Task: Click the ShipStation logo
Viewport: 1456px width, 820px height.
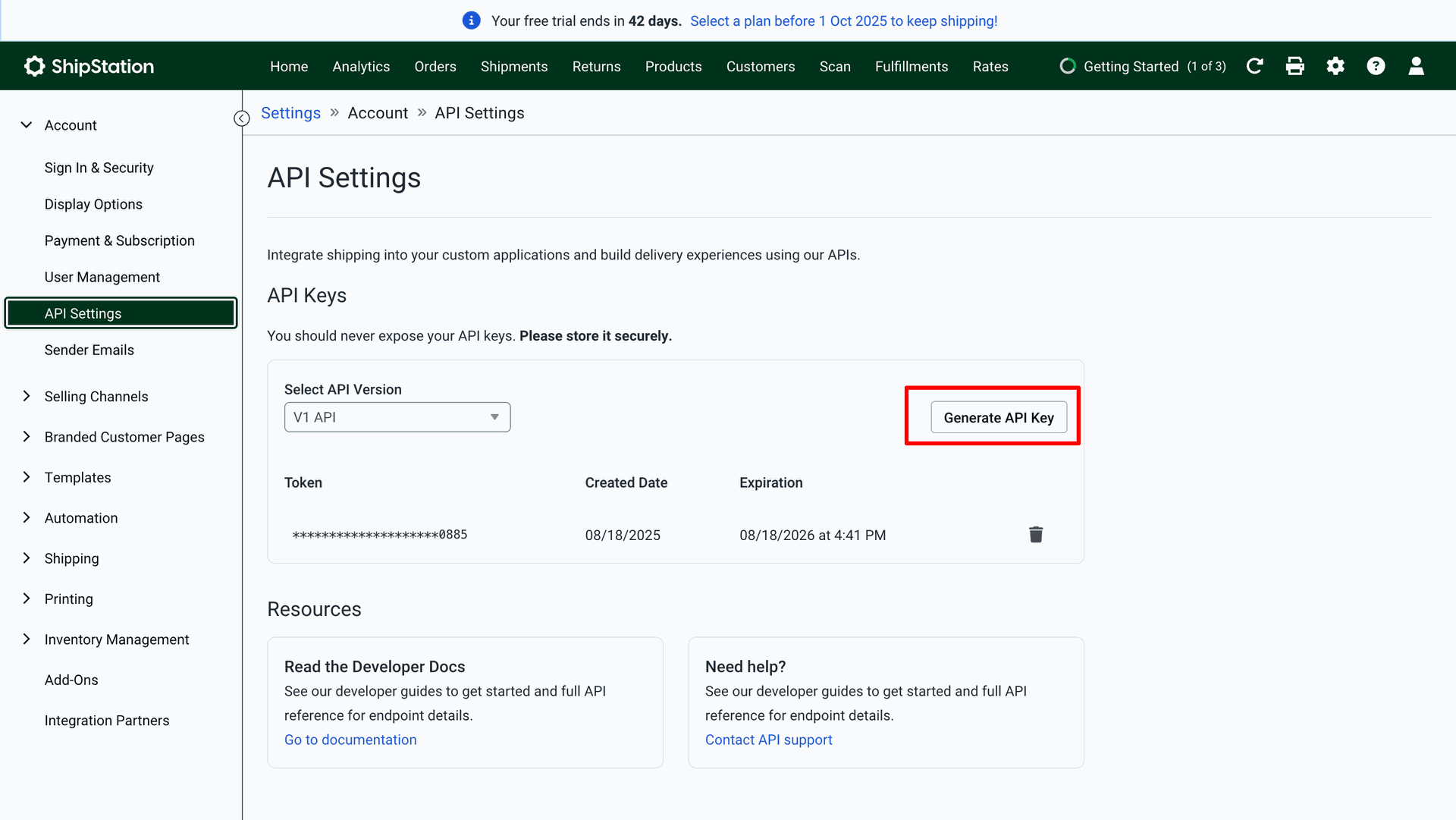Action: click(x=89, y=66)
